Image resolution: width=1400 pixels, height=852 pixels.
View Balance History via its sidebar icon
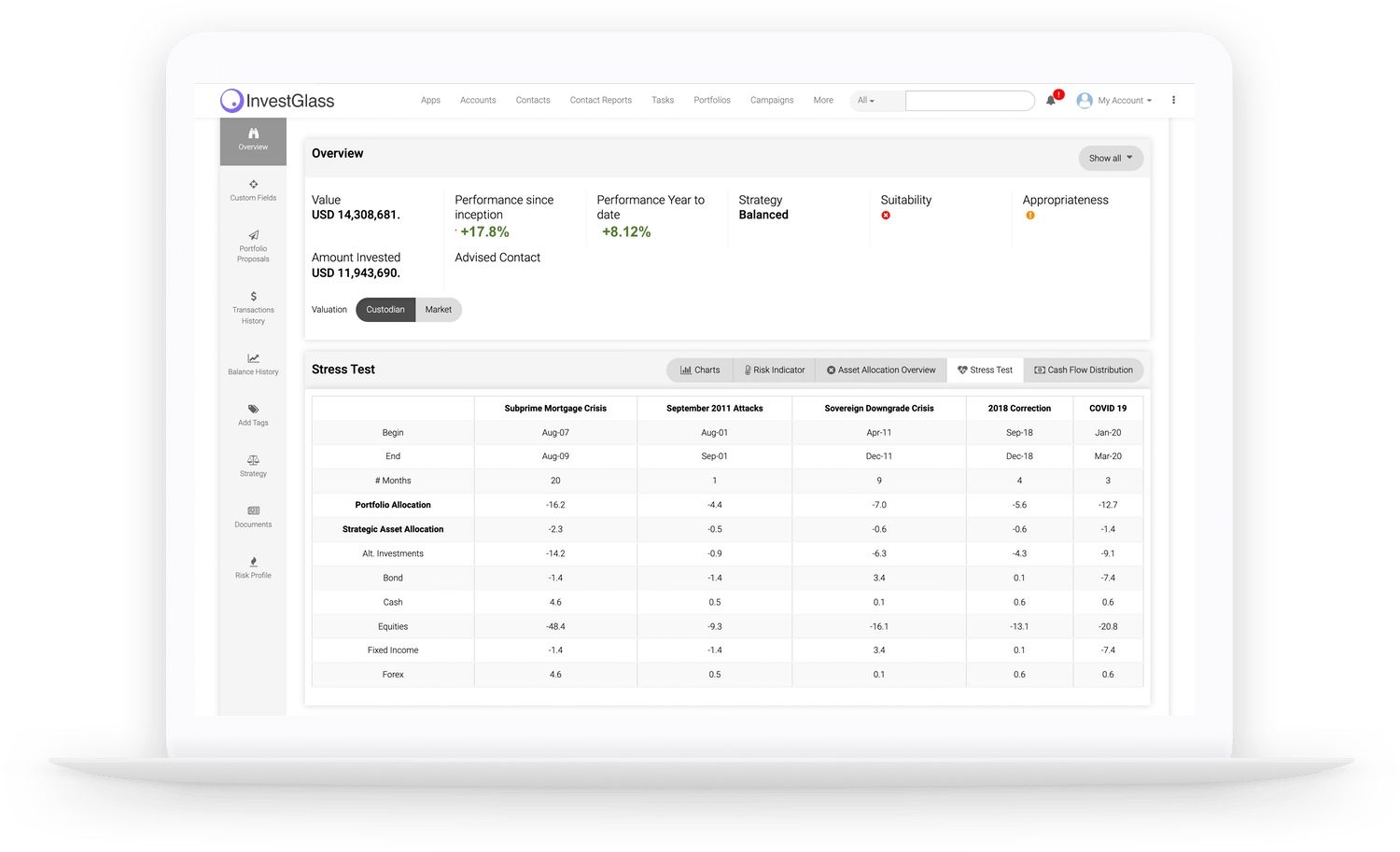pyautogui.click(x=252, y=364)
